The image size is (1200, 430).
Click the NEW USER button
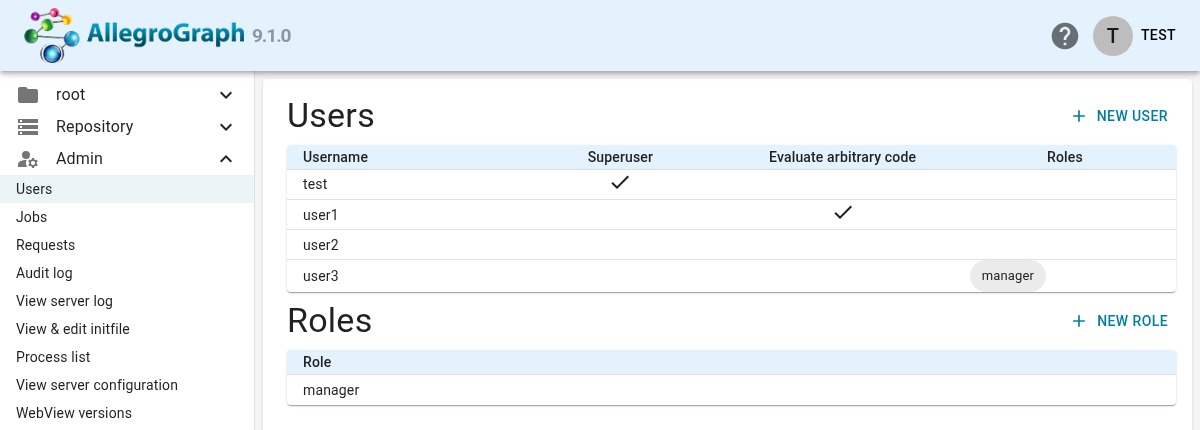click(x=1120, y=116)
